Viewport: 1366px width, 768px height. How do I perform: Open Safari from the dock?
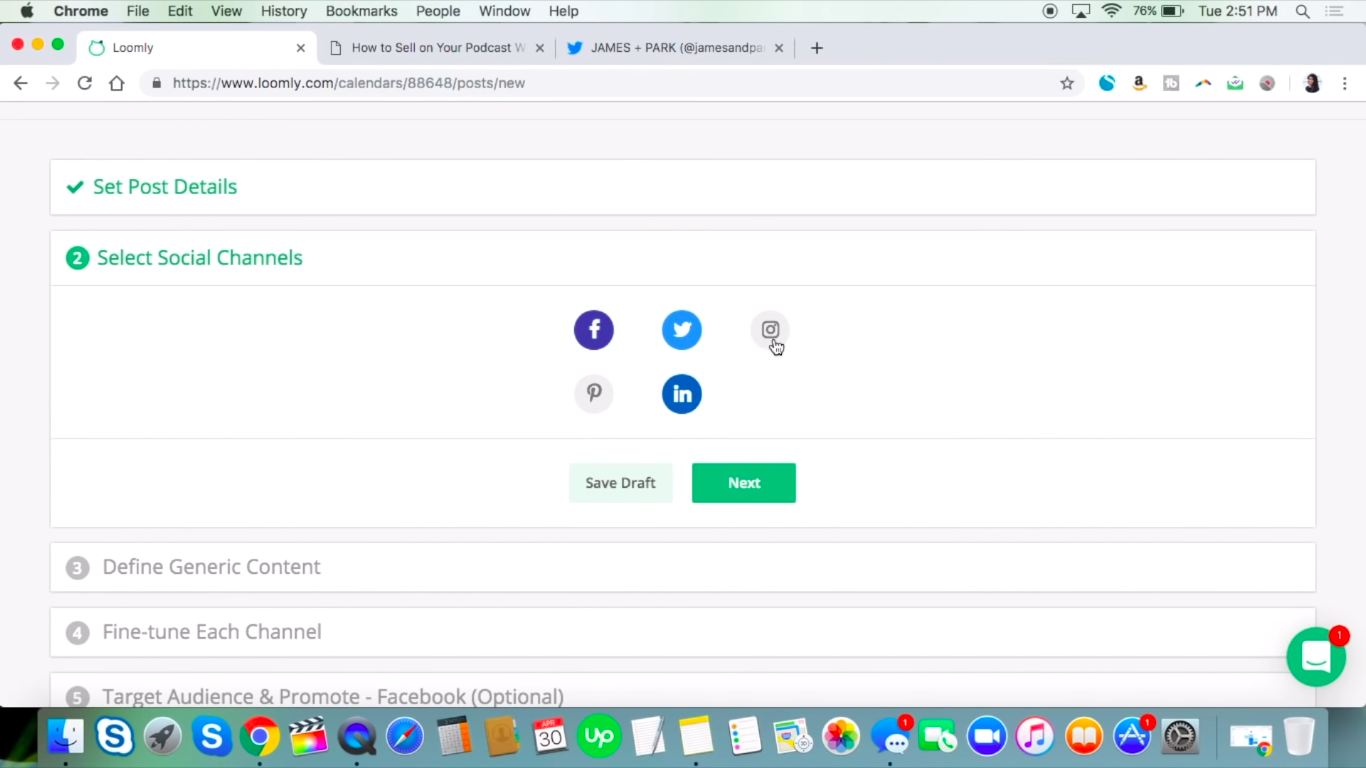[x=405, y=737]
